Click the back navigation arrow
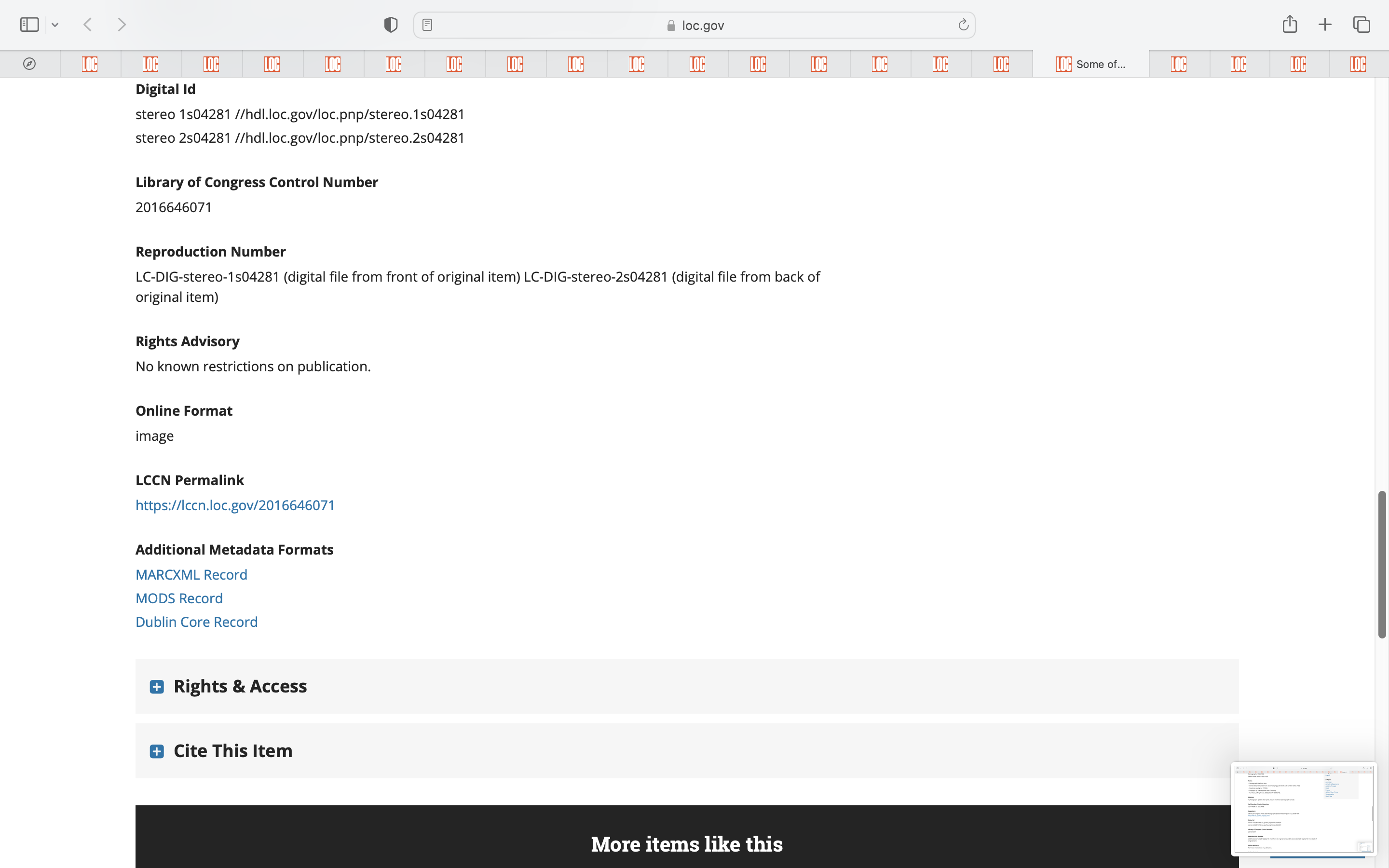The height and width of the screenshot is (868, 1389). coord(88,25)
